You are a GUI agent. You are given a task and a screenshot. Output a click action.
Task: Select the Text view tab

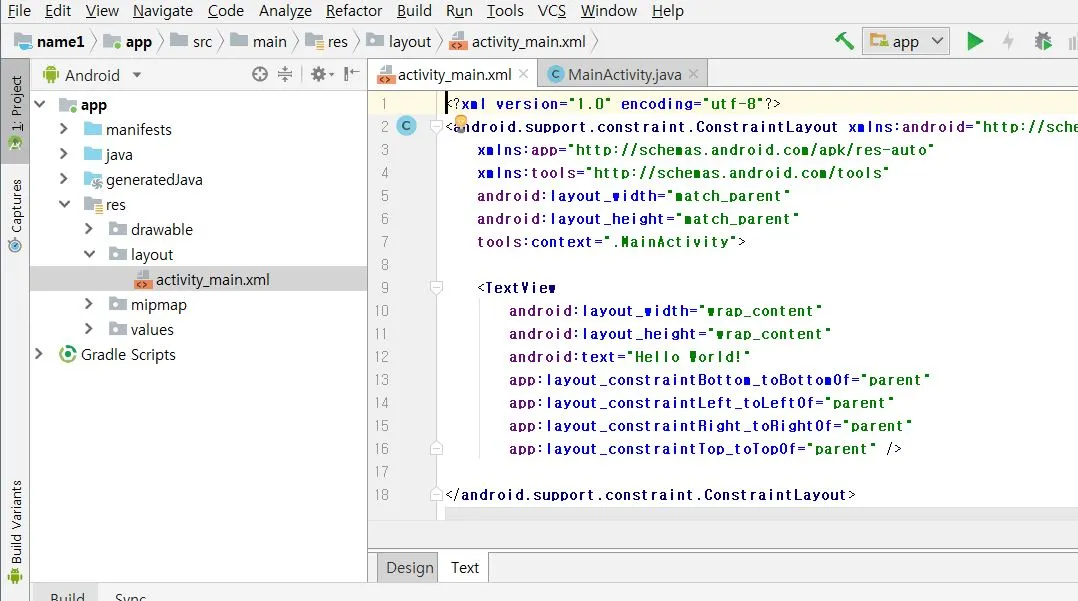click(x=465, y=567)
